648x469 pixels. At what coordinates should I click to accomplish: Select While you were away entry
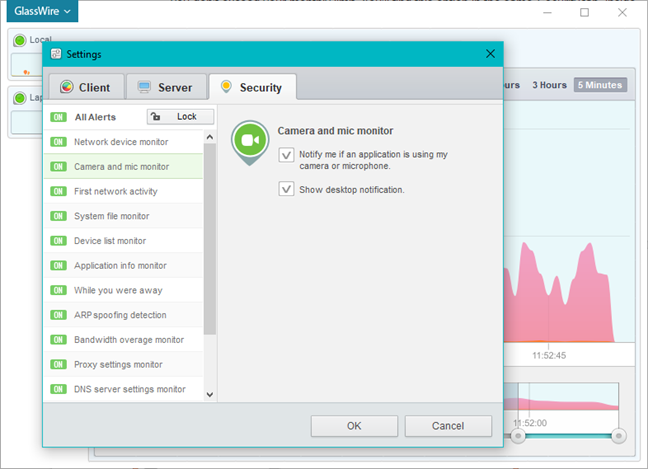[x=124, y=290]
